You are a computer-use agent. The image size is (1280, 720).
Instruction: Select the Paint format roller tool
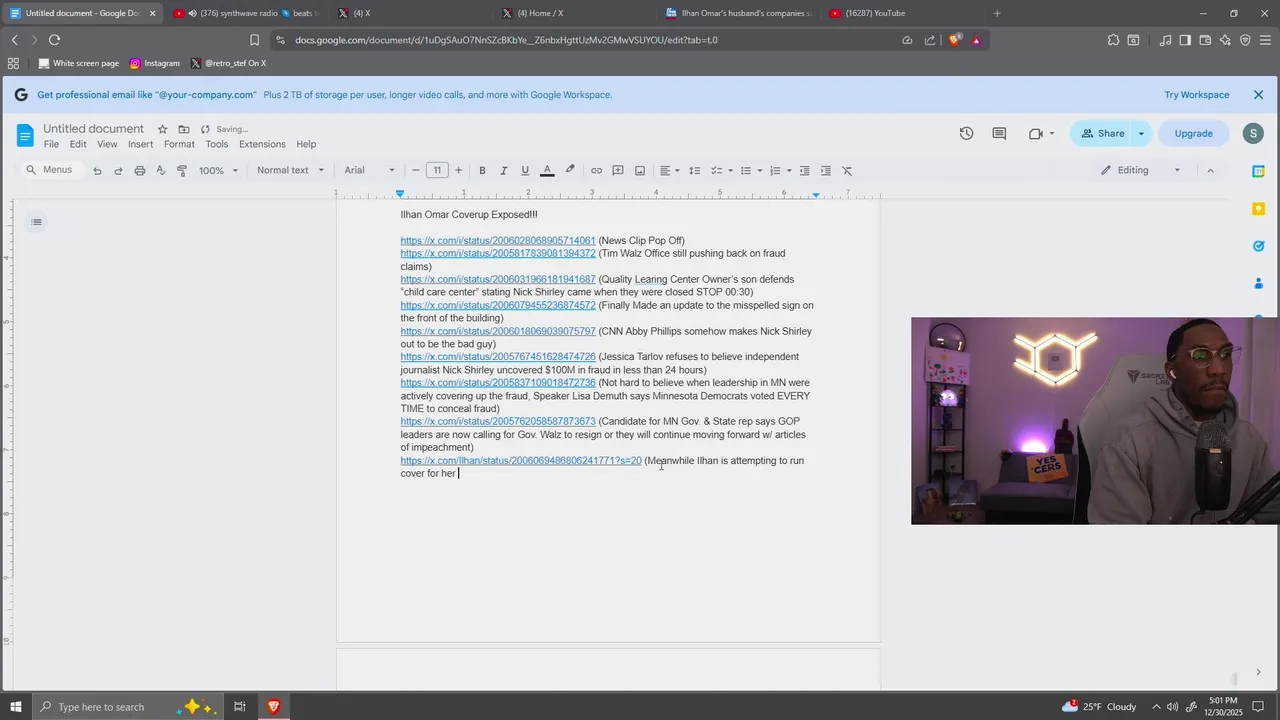click(x=182, y=171)
